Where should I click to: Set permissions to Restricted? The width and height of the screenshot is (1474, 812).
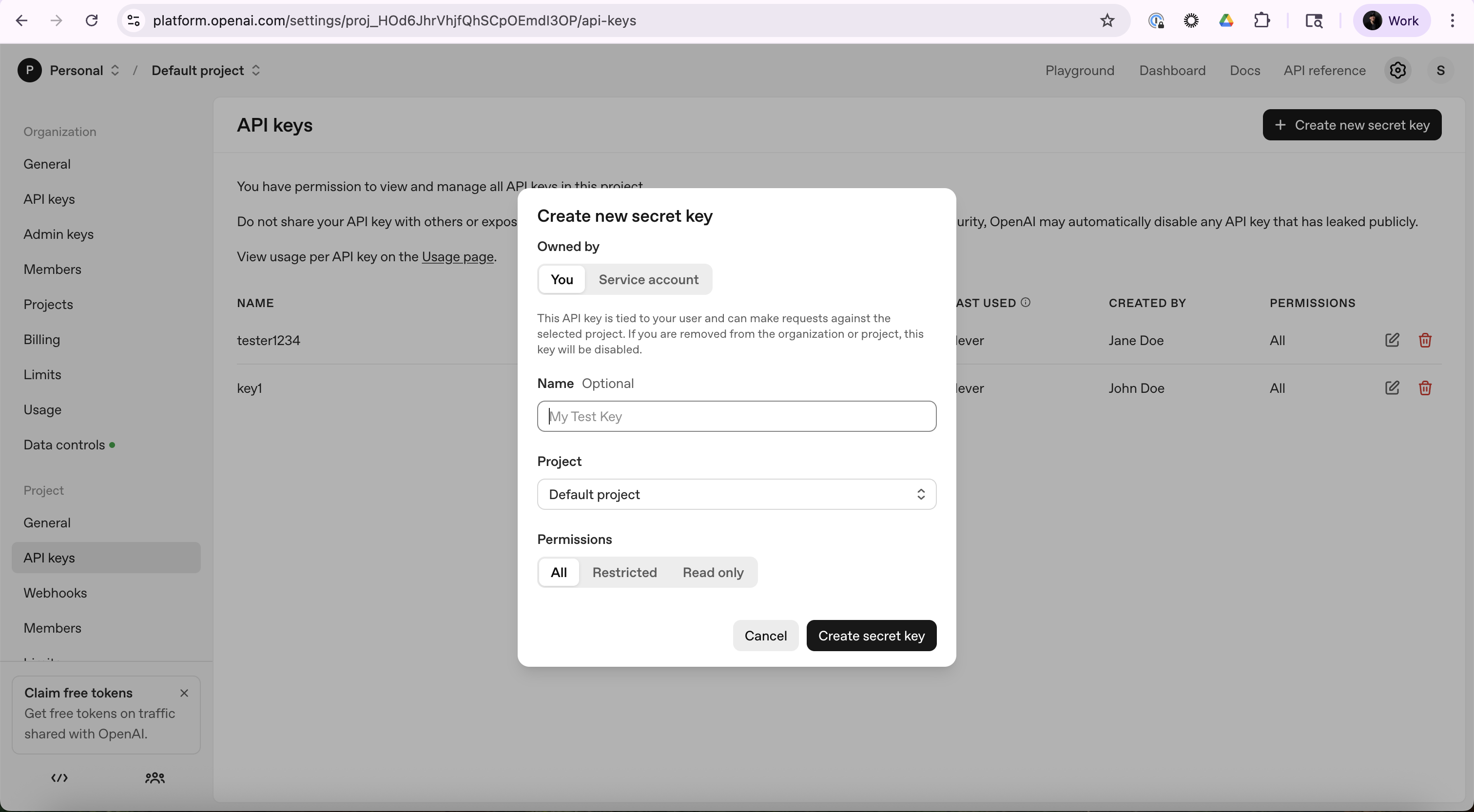point(624,572)
